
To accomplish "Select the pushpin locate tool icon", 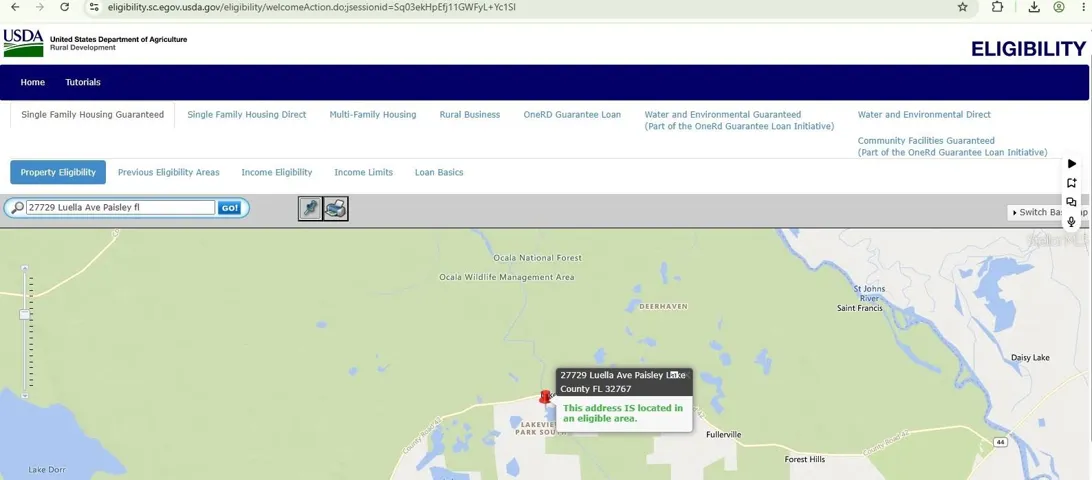I will point(311,208).
